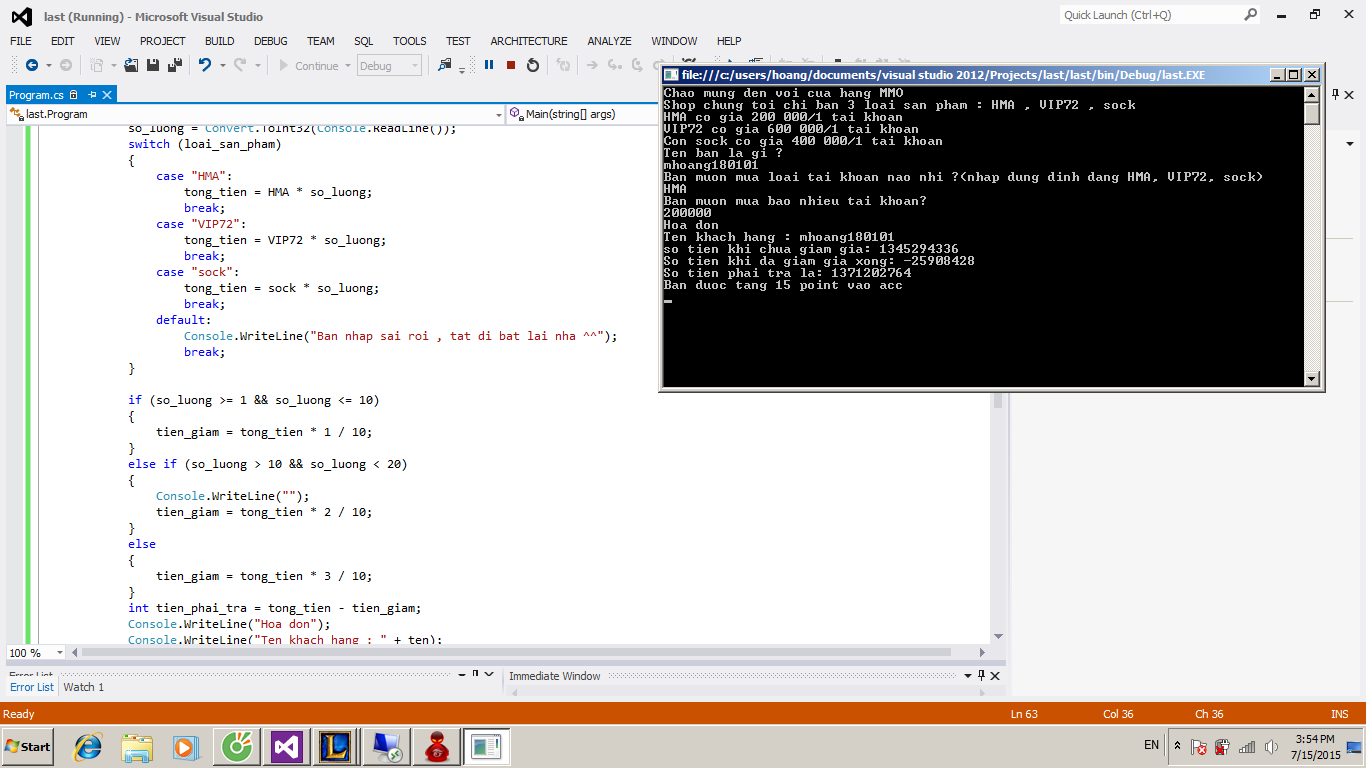Click the Save All toolbar icon
Viewport: 1366px width, 768px height.
coord(174,65)
